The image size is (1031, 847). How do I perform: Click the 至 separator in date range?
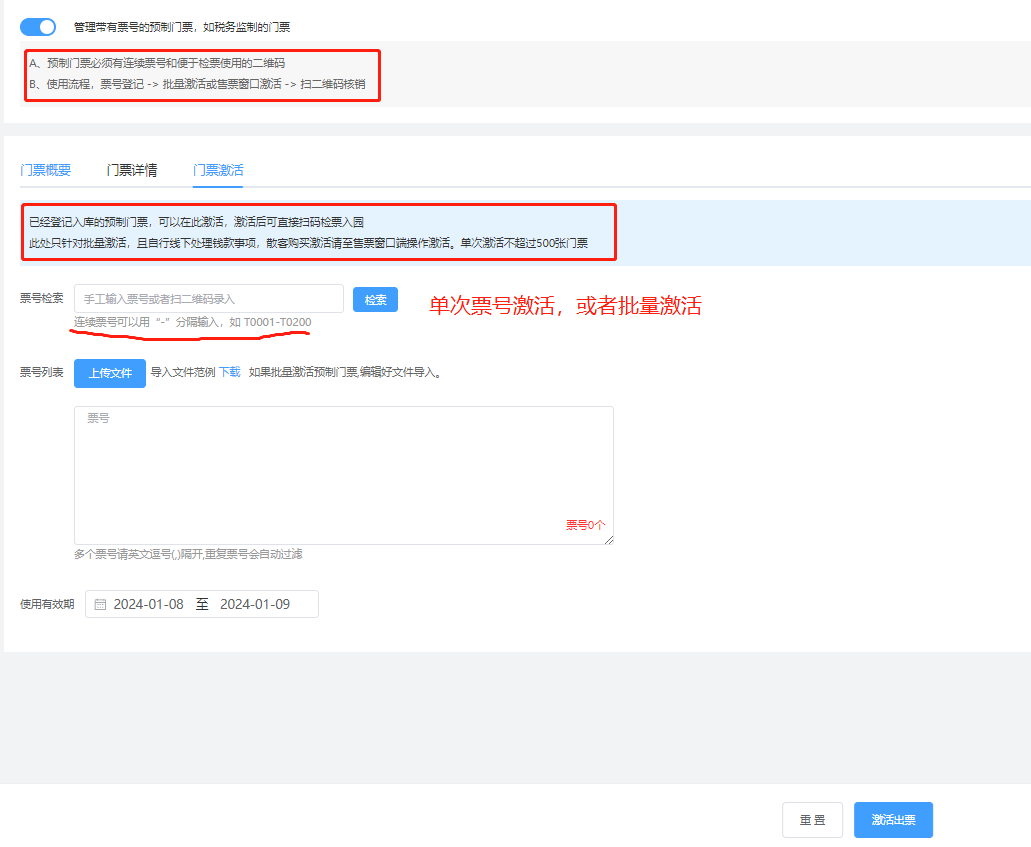click(x=202, y=605)
